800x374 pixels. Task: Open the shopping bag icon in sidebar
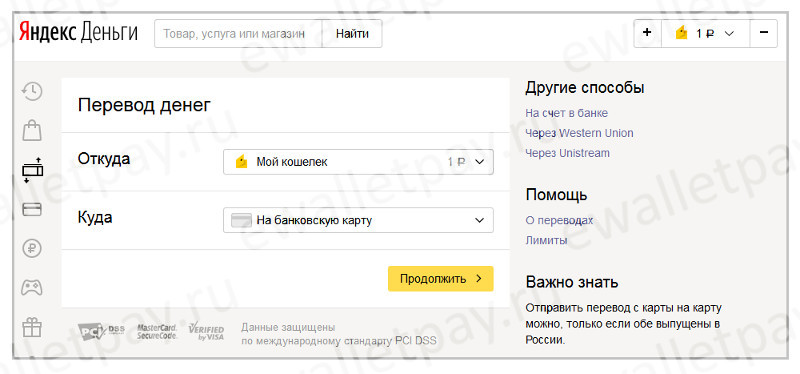32,131
